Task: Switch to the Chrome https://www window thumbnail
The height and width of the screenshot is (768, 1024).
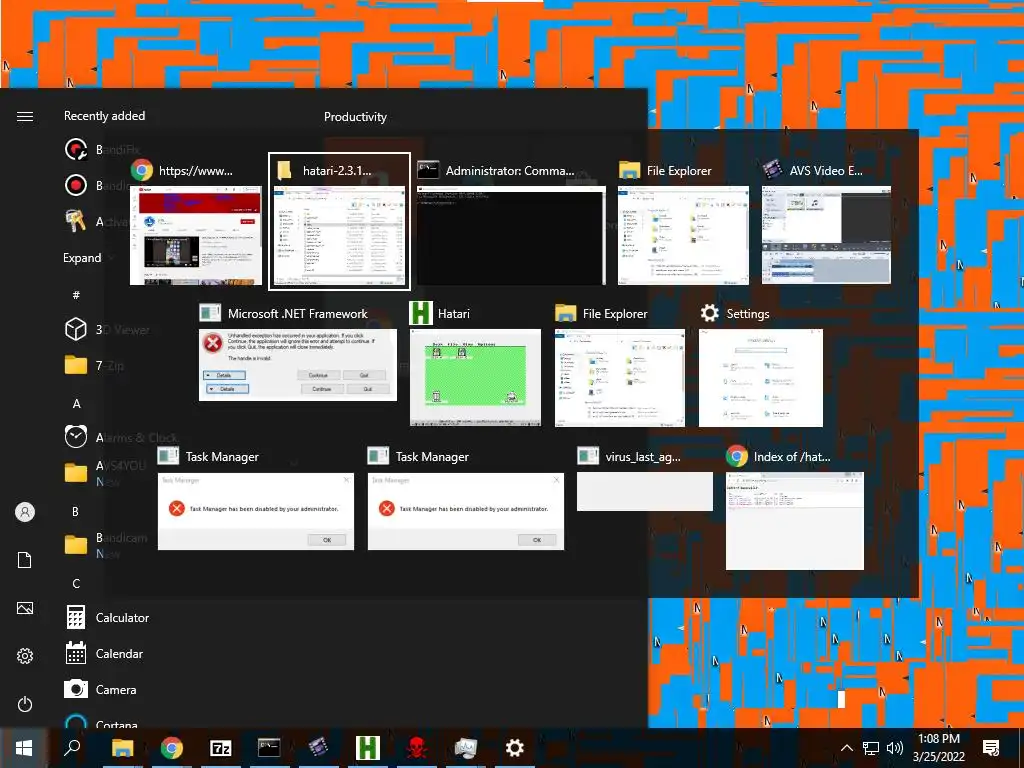Action: [196, 235]
